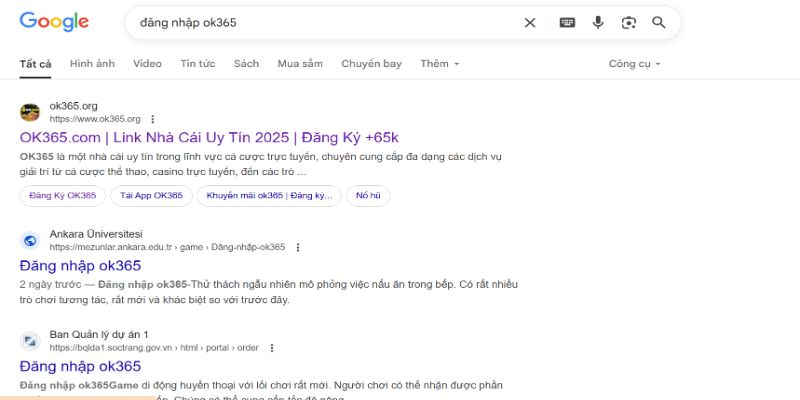
Task: Open three-dot menu beside Ban Quản lý result
Action: coord(271,348)
